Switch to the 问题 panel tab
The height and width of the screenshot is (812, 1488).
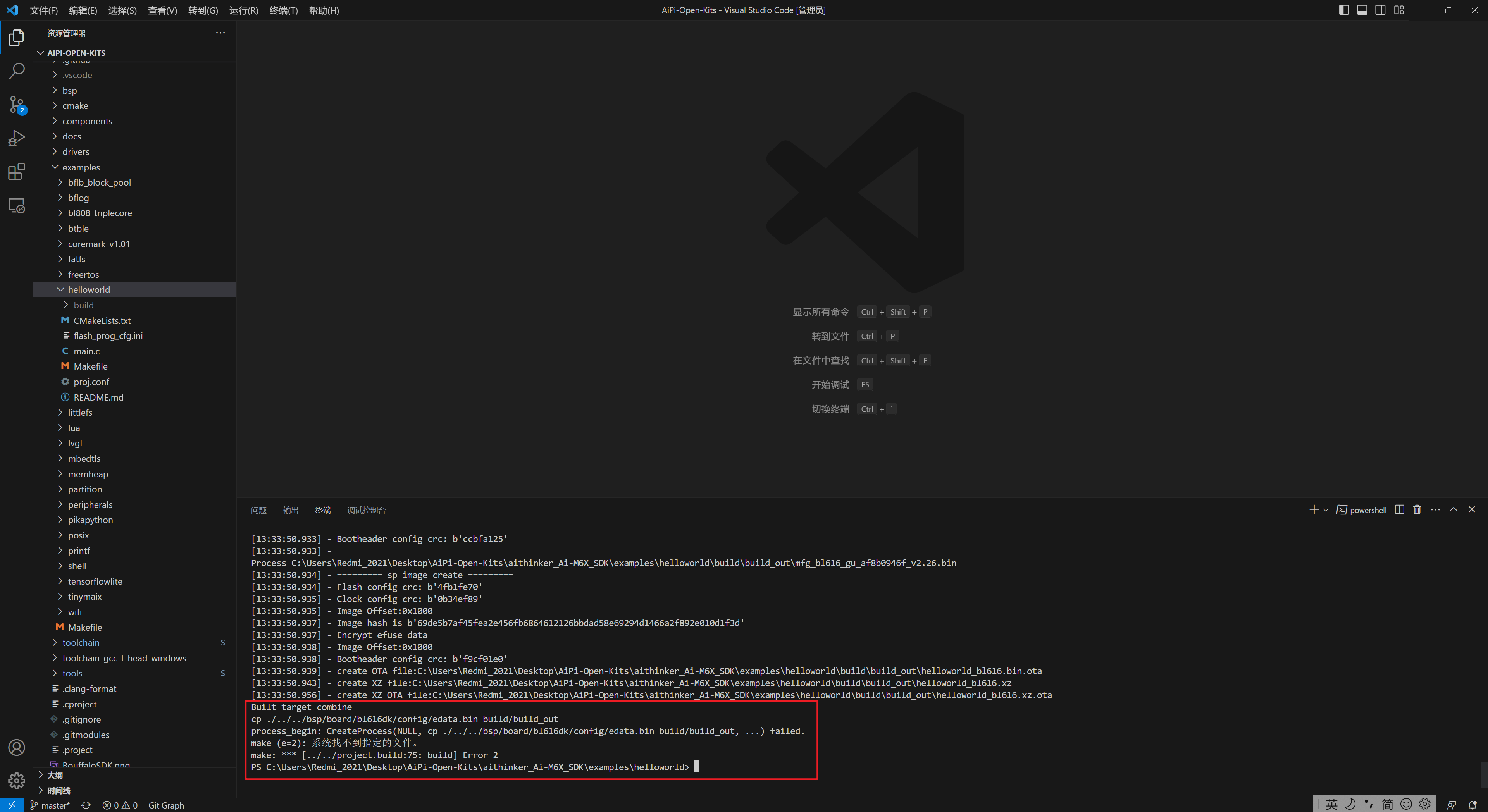259,510
